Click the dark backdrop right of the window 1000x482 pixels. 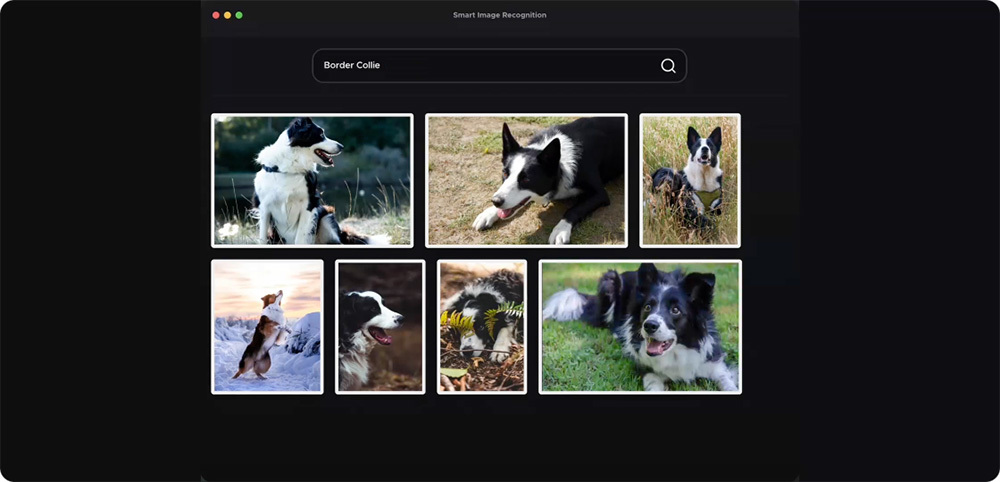coord(900,240)
